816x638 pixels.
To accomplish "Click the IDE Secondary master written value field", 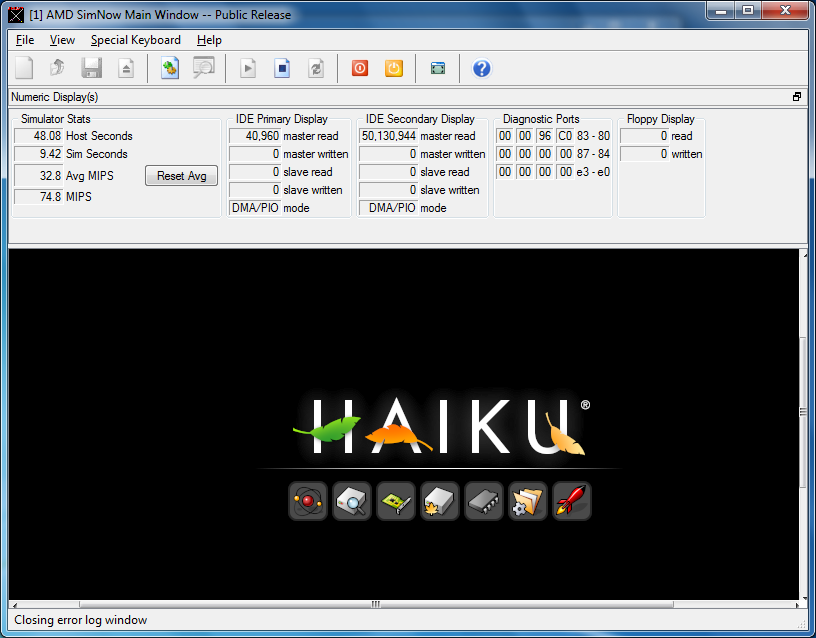I will [388, 154].
